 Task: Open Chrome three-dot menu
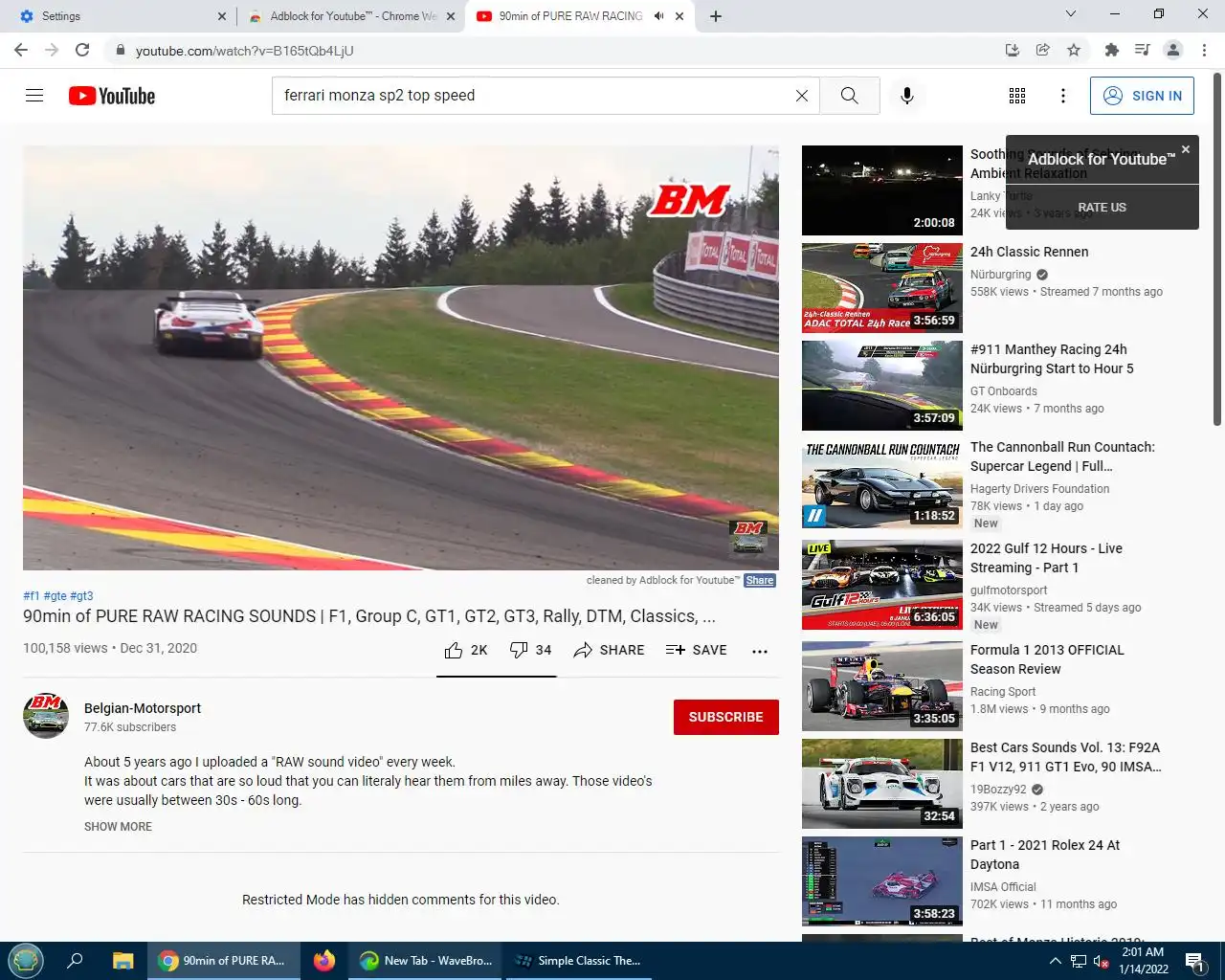point(1204,50)
